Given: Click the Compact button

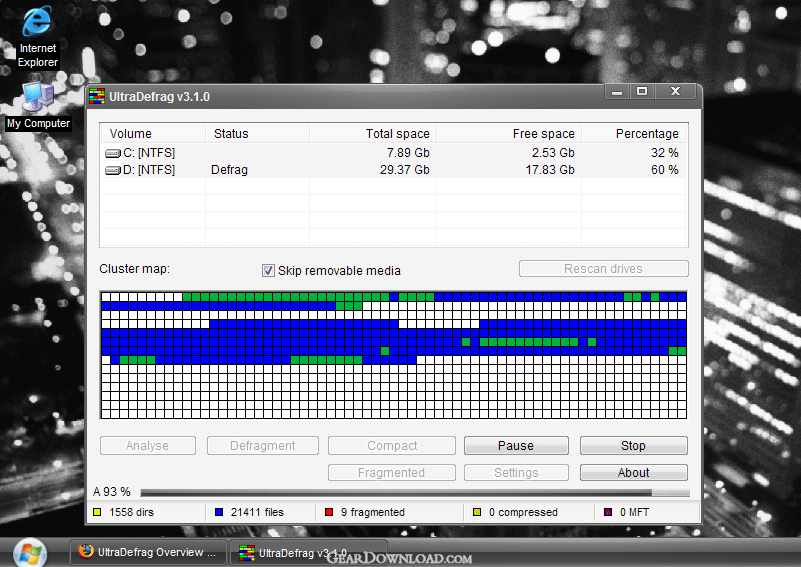Looking at the screenshot, I should point(392,445).
